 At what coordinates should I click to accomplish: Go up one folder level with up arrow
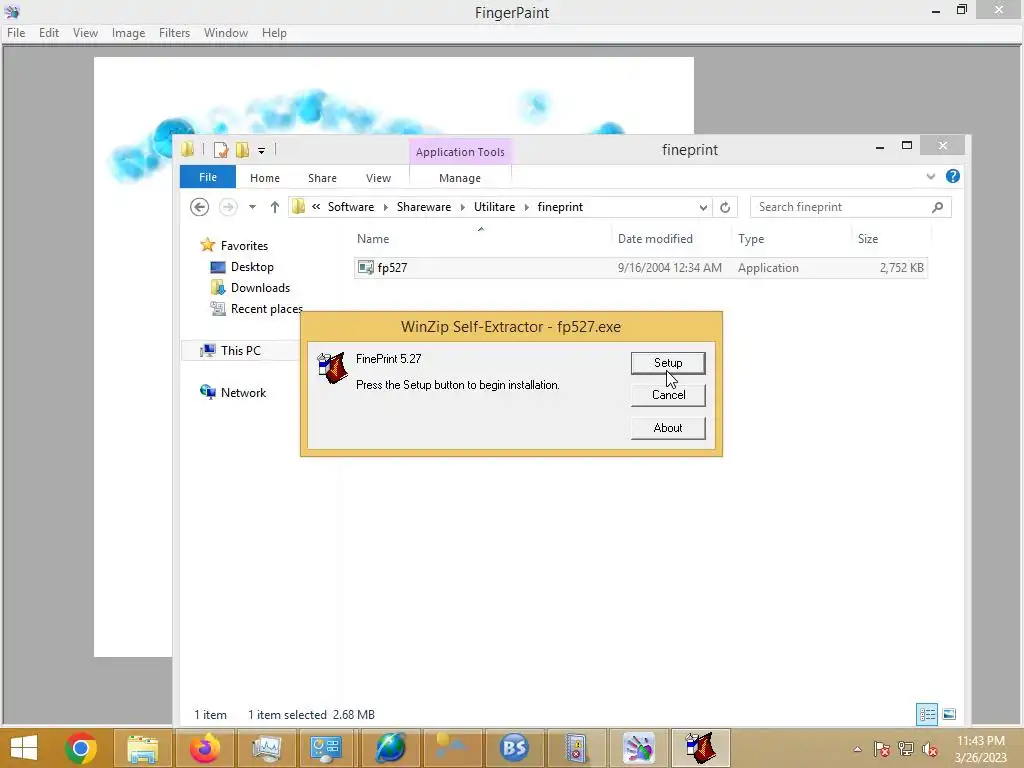pyautogui.click(x=275, y=207)
